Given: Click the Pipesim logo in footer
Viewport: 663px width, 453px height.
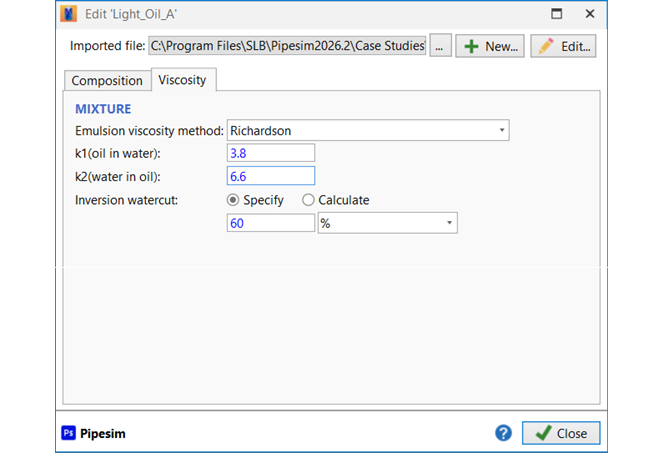Looking at the screenshot, I should pos(93,433).
